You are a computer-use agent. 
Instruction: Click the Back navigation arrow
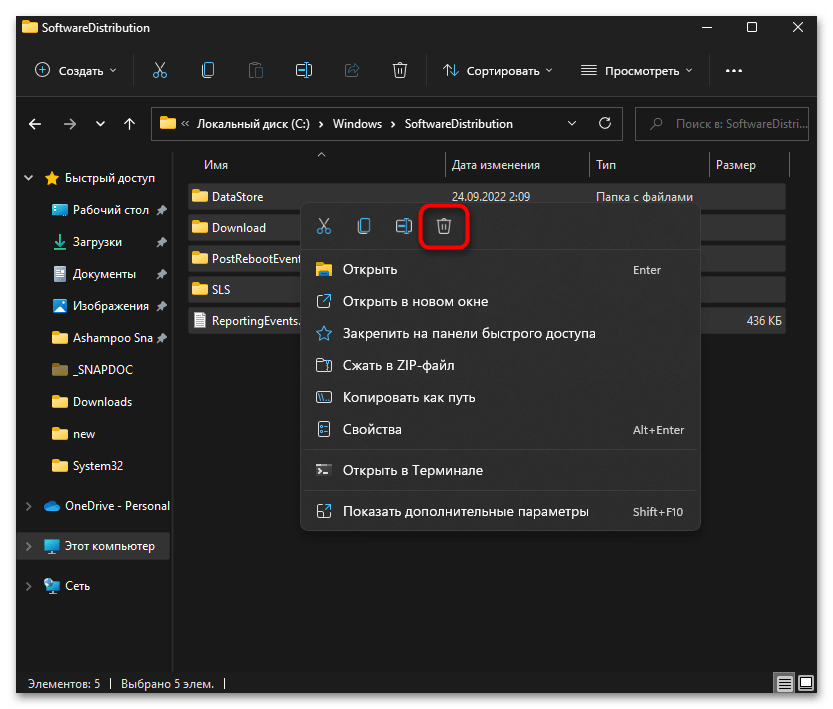point(35,124)
